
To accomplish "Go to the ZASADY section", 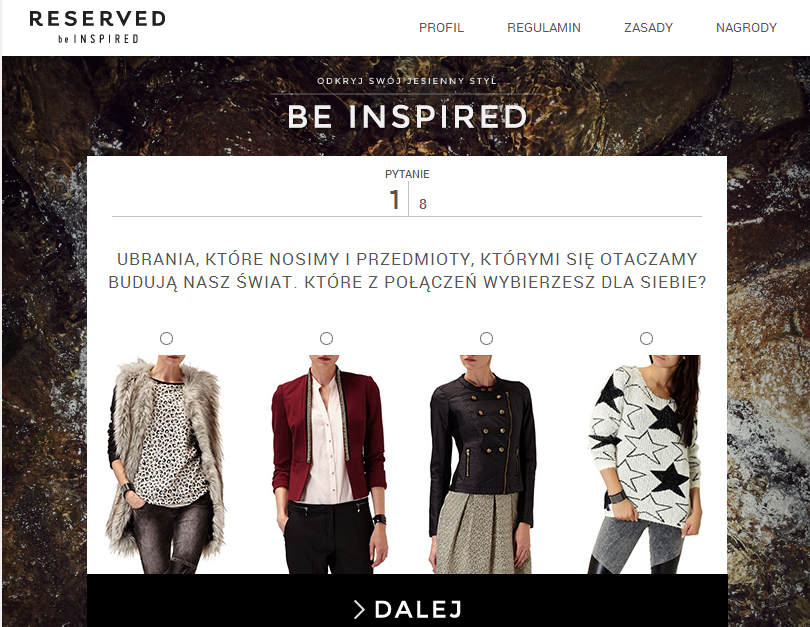I will [x=648, y=27].
